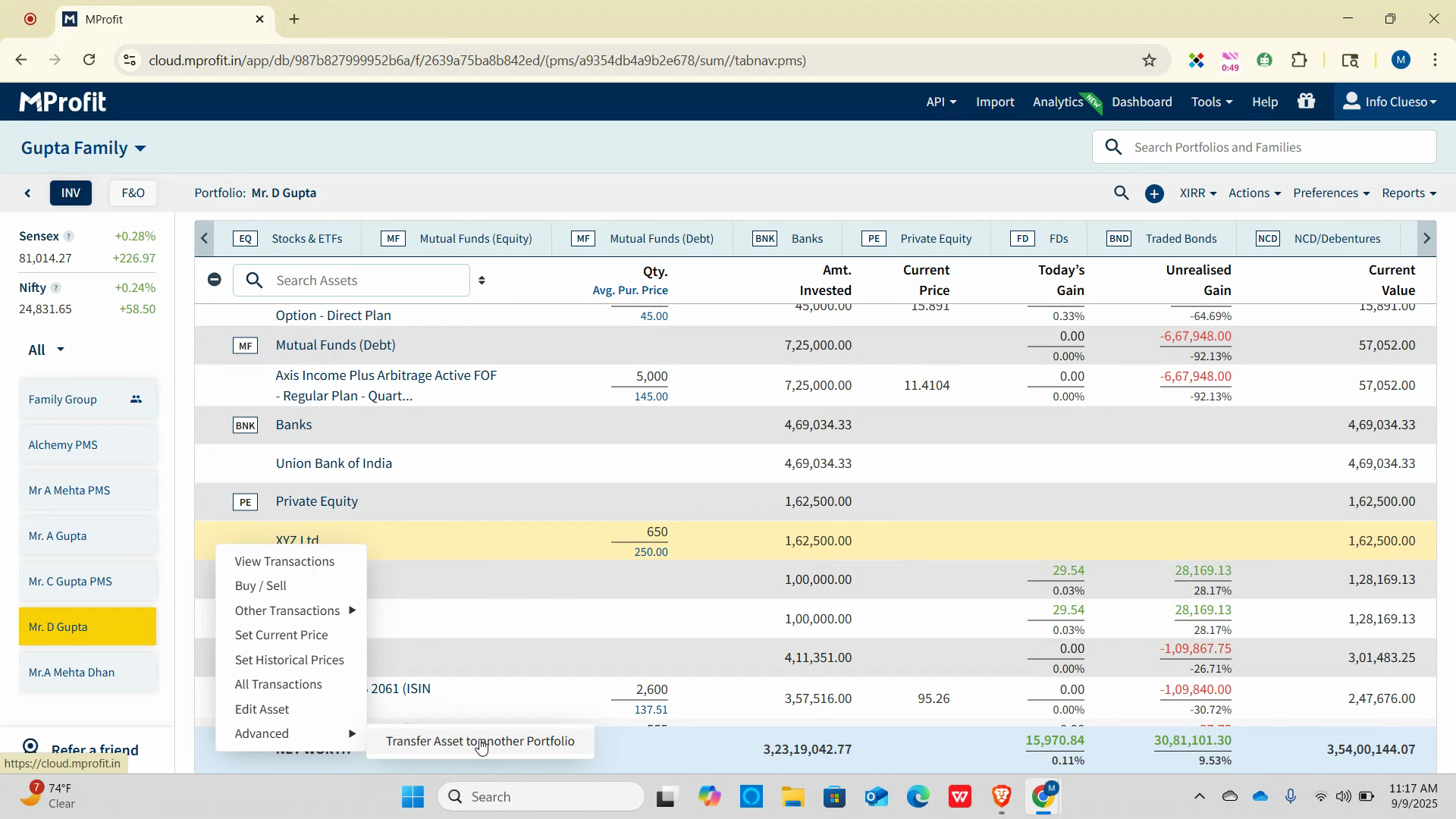
Task: Click Sensex info question-mark icon
Action: coord(68,237)
